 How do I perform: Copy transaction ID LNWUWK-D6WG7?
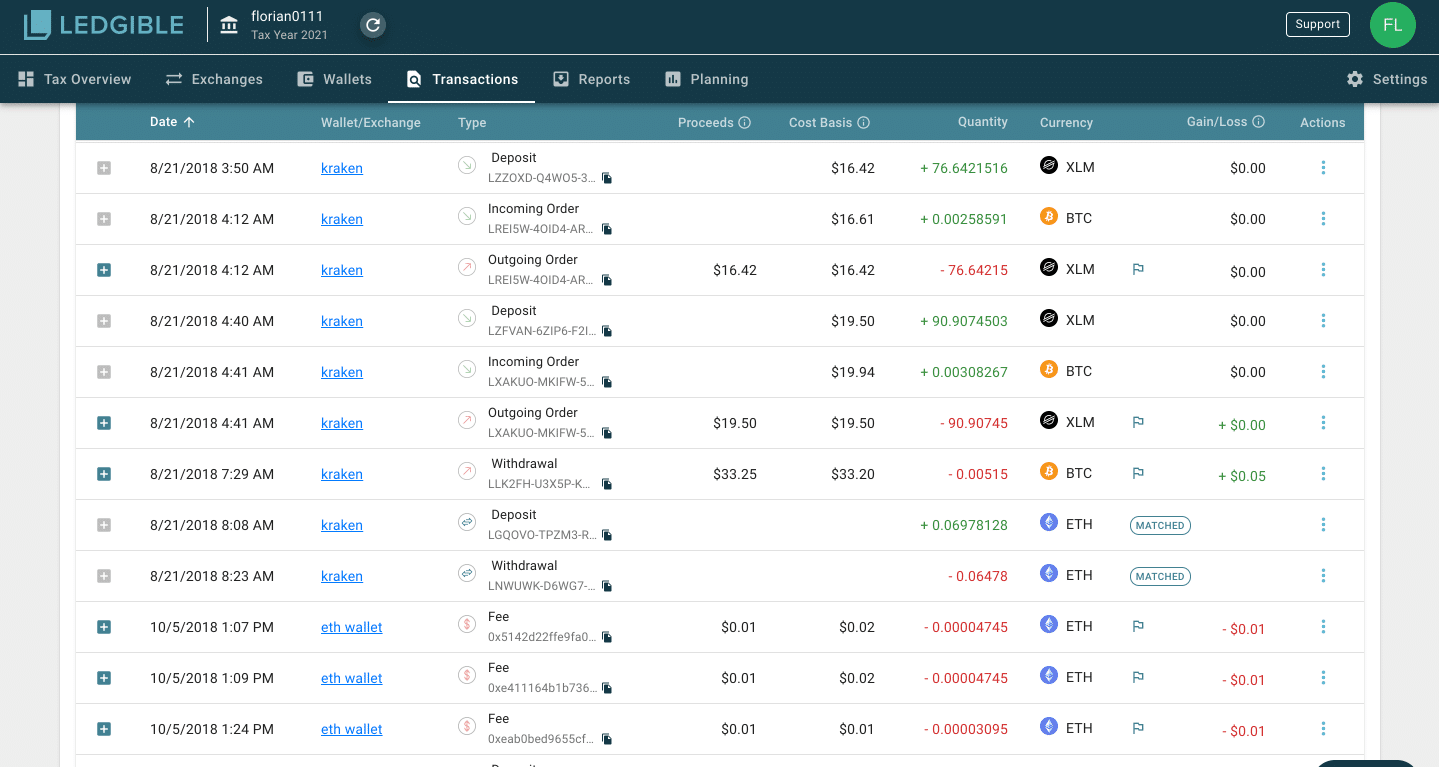[607, 587]
